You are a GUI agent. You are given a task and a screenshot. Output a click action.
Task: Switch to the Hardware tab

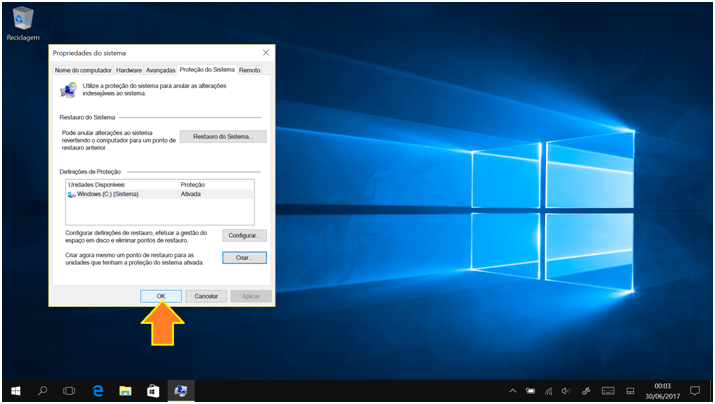128,71
